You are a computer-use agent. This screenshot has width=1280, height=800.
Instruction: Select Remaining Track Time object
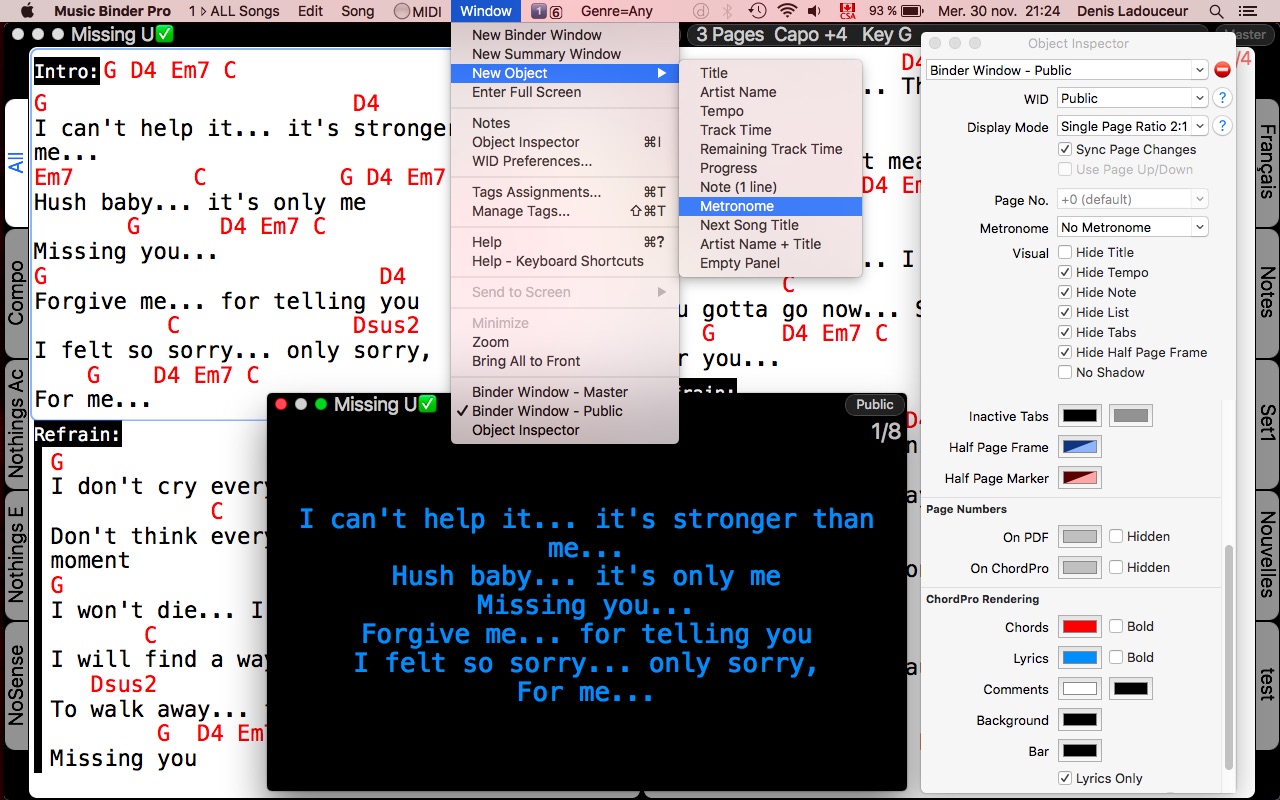(770, 149)
